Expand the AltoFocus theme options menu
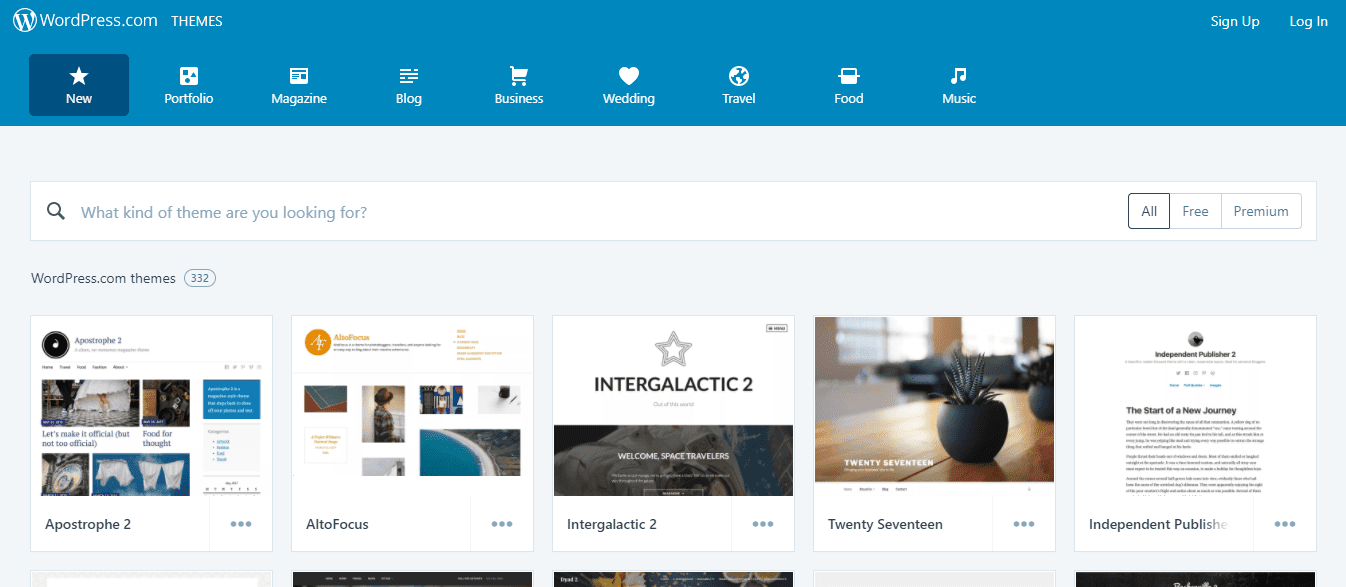This screenshot has width=1346, height=587. coord(502,524)
